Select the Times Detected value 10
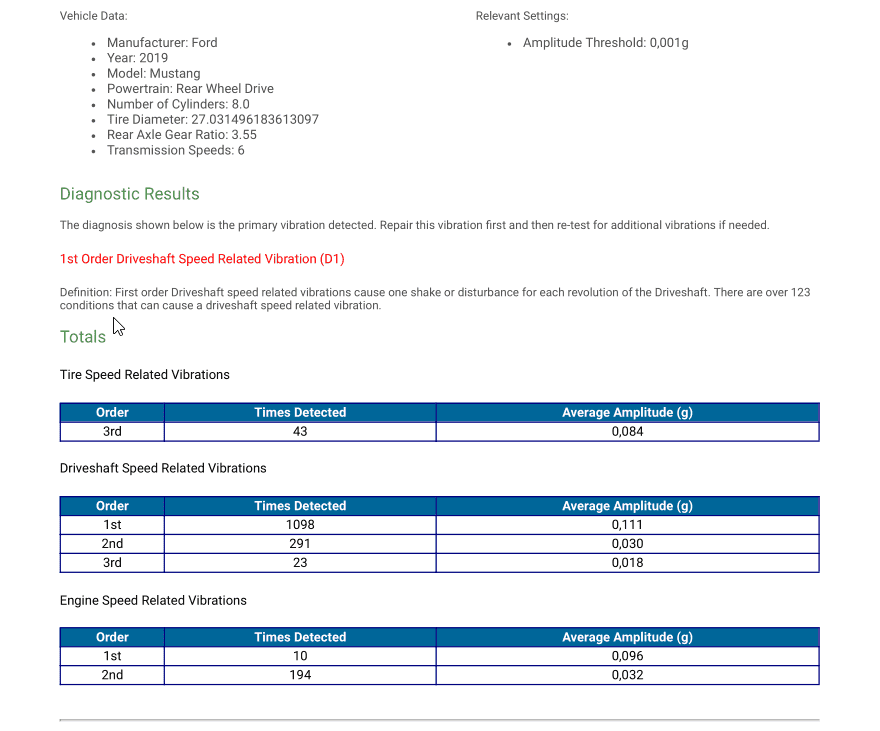Image resolution: width=880 pixels, height=731 pixels. [x=300, y=656]
